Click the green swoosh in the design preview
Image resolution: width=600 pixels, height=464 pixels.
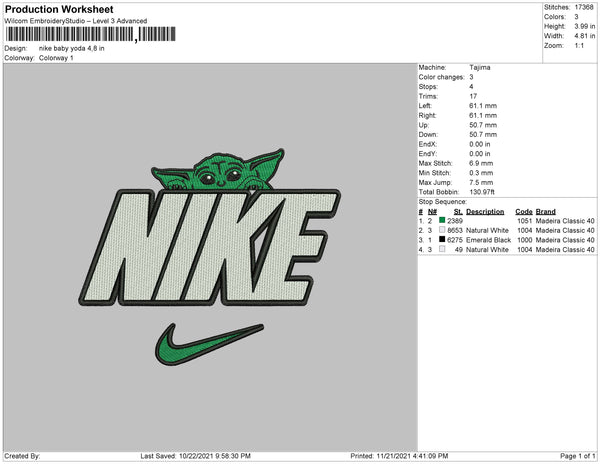click(209, 345)
